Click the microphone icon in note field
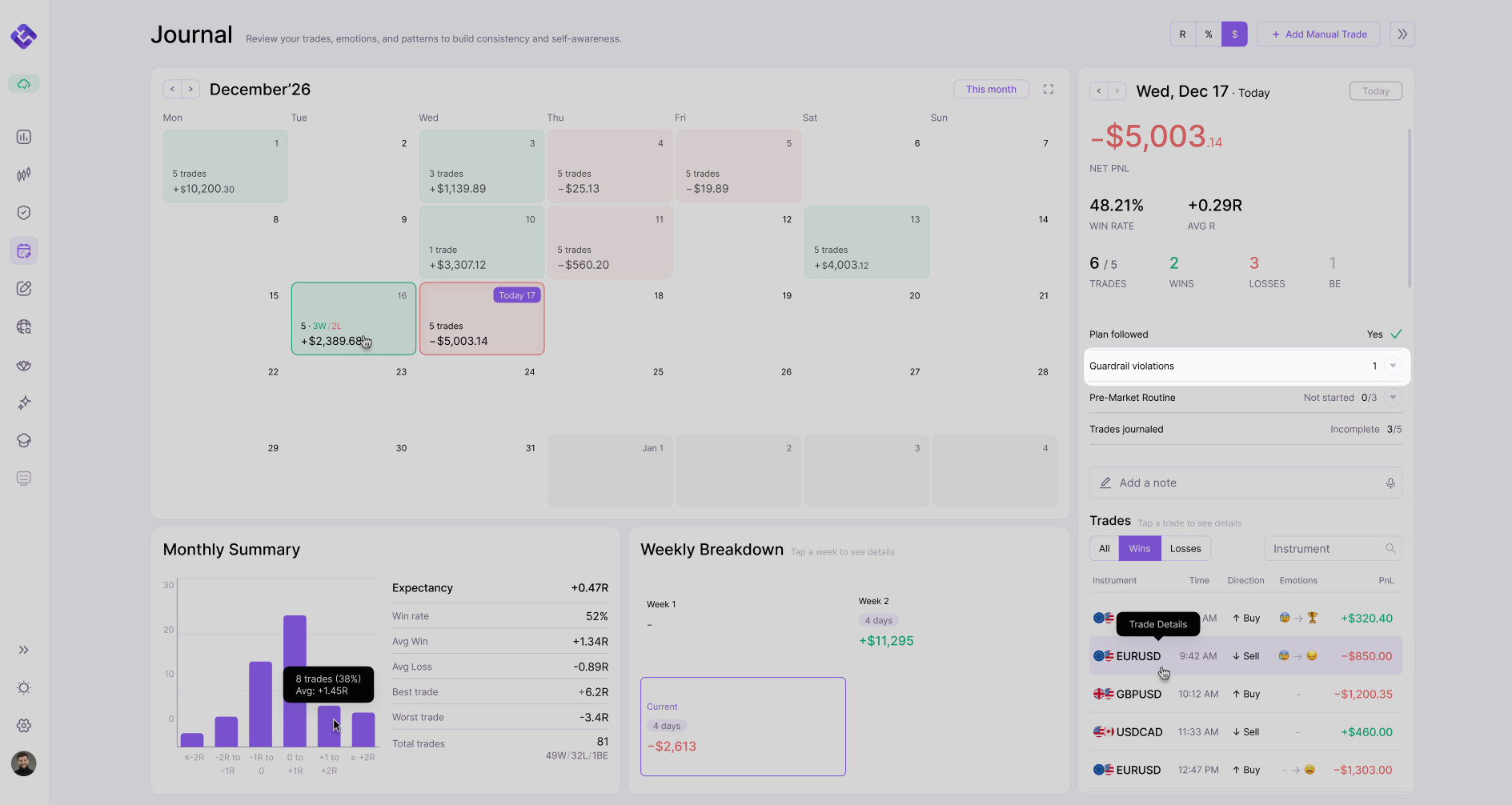This screenshot has width=1512, height=805. [x=1390, y=483]
